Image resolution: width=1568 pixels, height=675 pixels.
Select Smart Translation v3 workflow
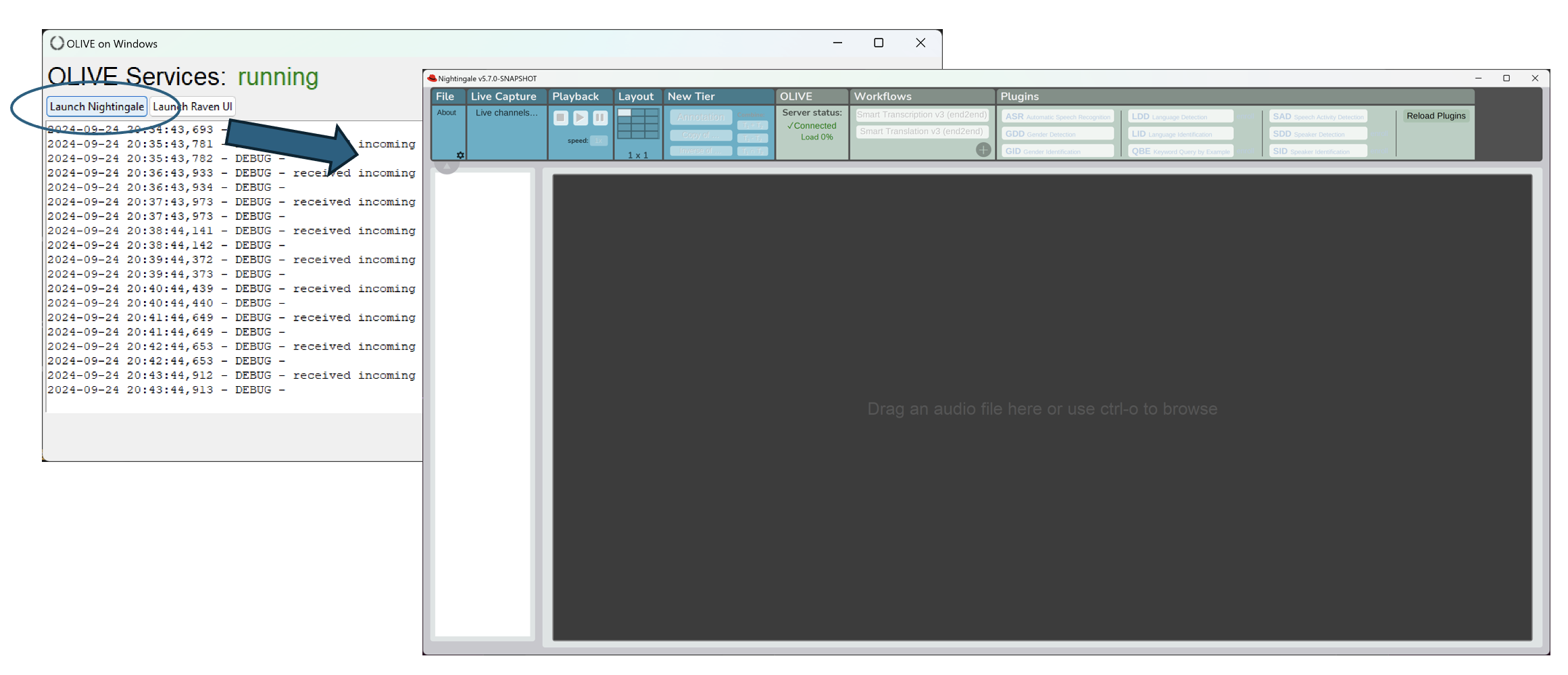[921, 131]
